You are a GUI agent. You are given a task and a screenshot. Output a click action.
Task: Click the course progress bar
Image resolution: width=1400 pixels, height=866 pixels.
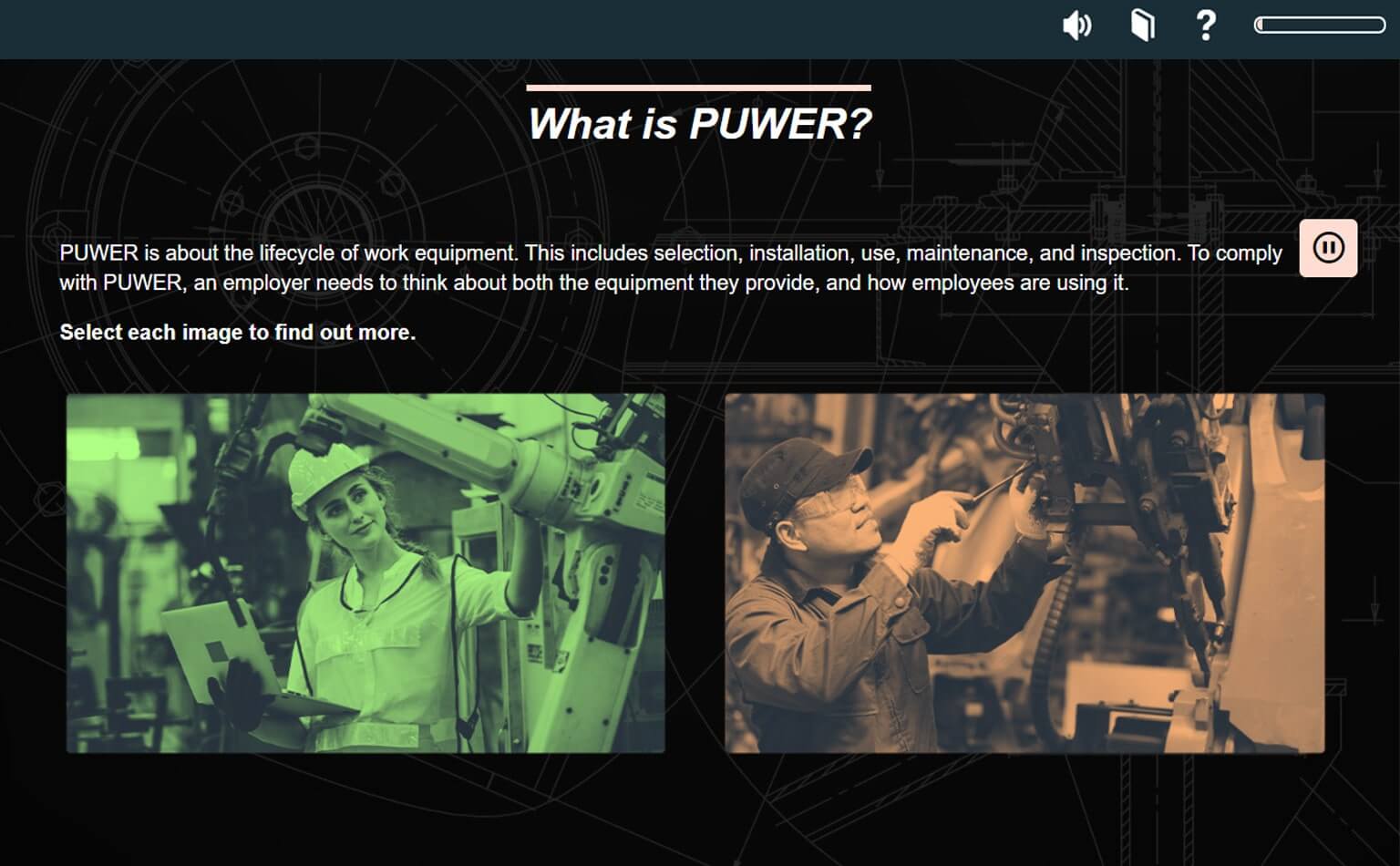(1320, 26)
